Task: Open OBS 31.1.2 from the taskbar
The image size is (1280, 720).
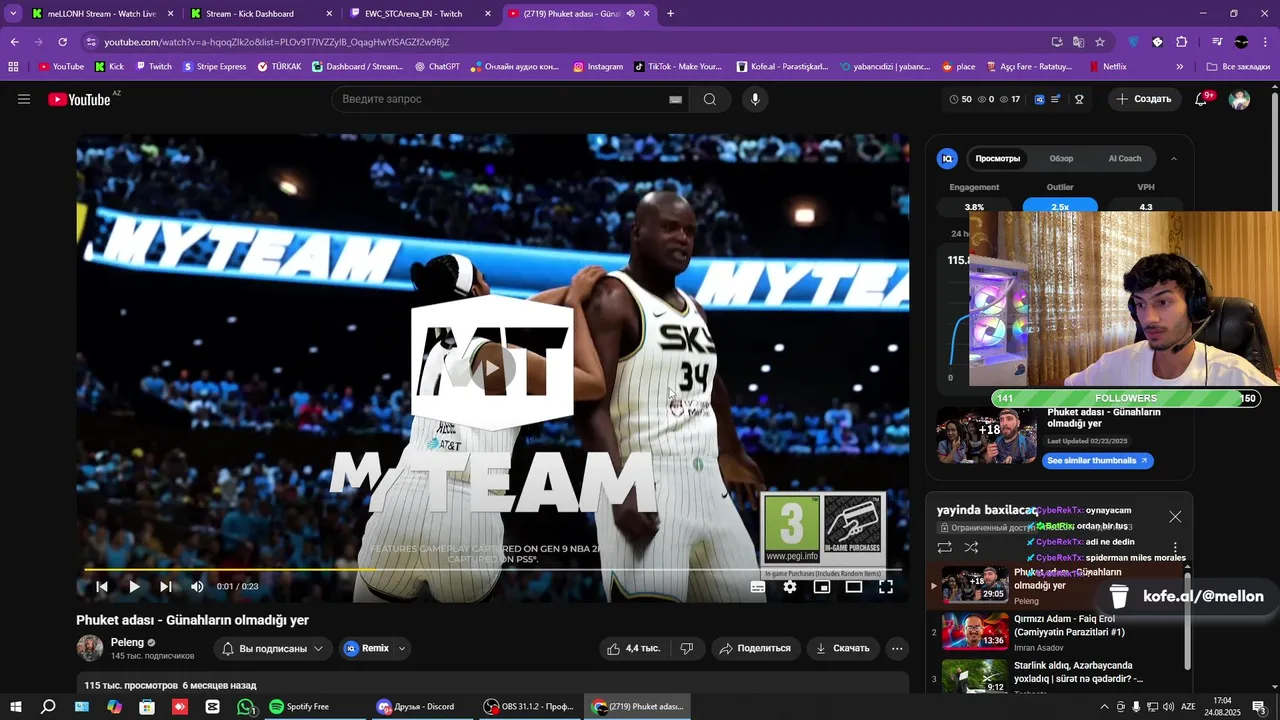Action: pyautogui.click(x=528, y=707)
